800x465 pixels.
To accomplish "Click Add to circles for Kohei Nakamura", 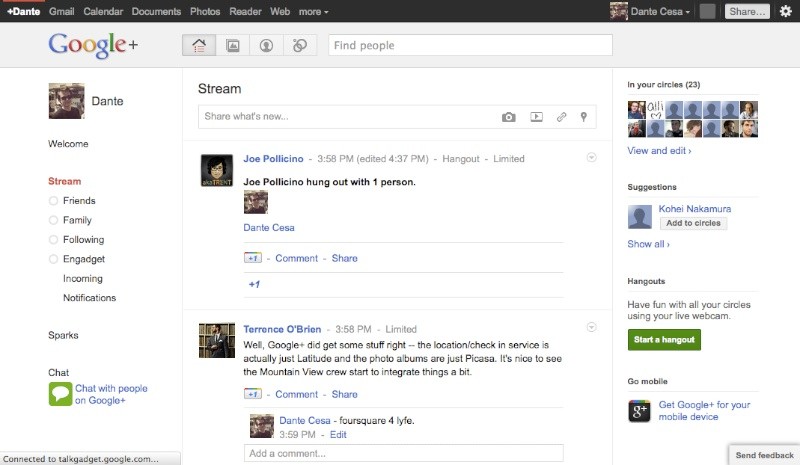I will point(693,223).
